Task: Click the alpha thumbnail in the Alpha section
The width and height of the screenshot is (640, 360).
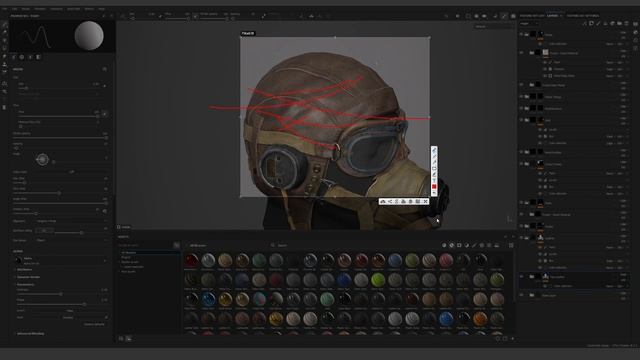Action: (18, 260)
